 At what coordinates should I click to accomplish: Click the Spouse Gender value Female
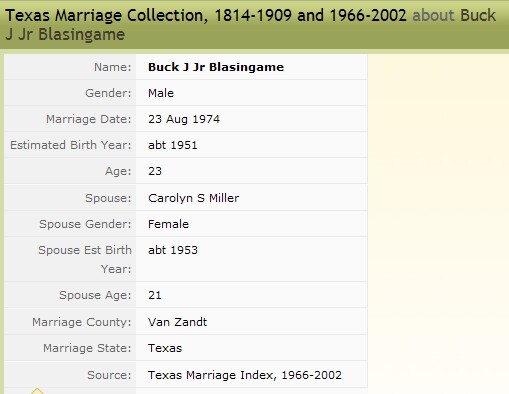coord(168,224)
